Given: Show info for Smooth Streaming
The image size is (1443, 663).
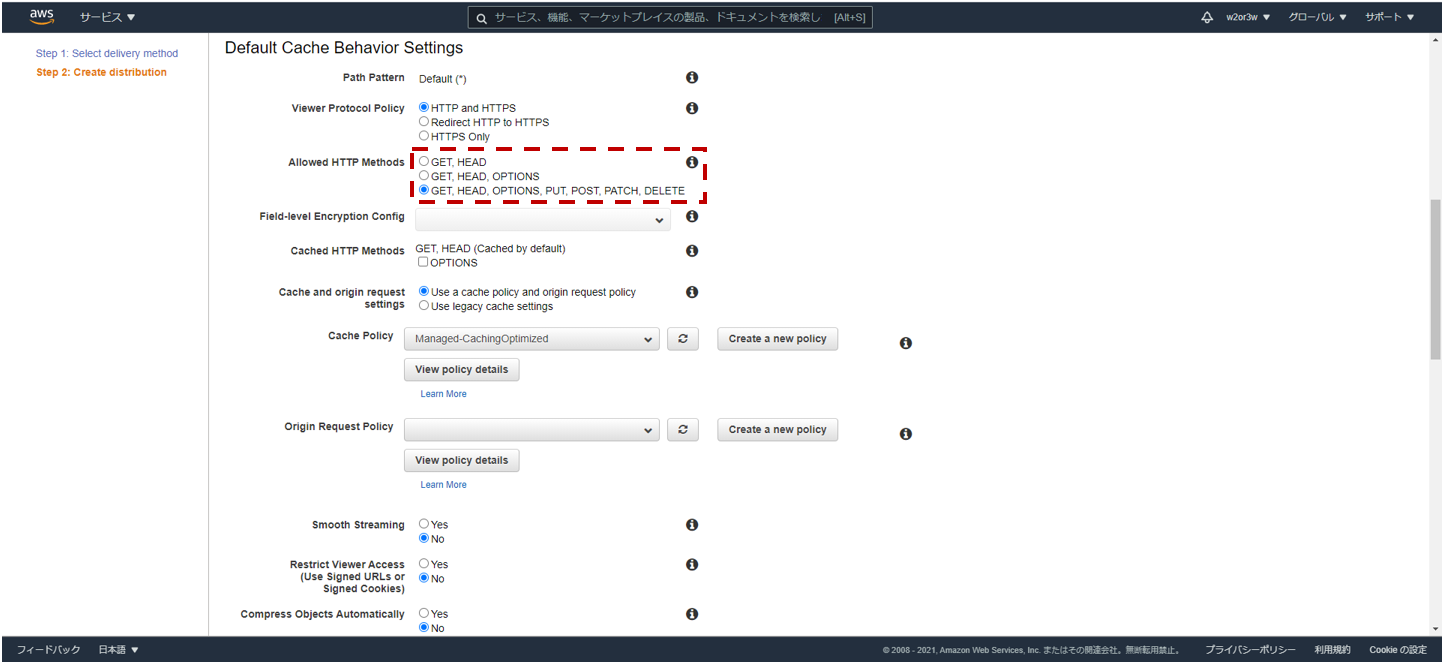Looking at the screenshot, I should click(x=691, y=525).
